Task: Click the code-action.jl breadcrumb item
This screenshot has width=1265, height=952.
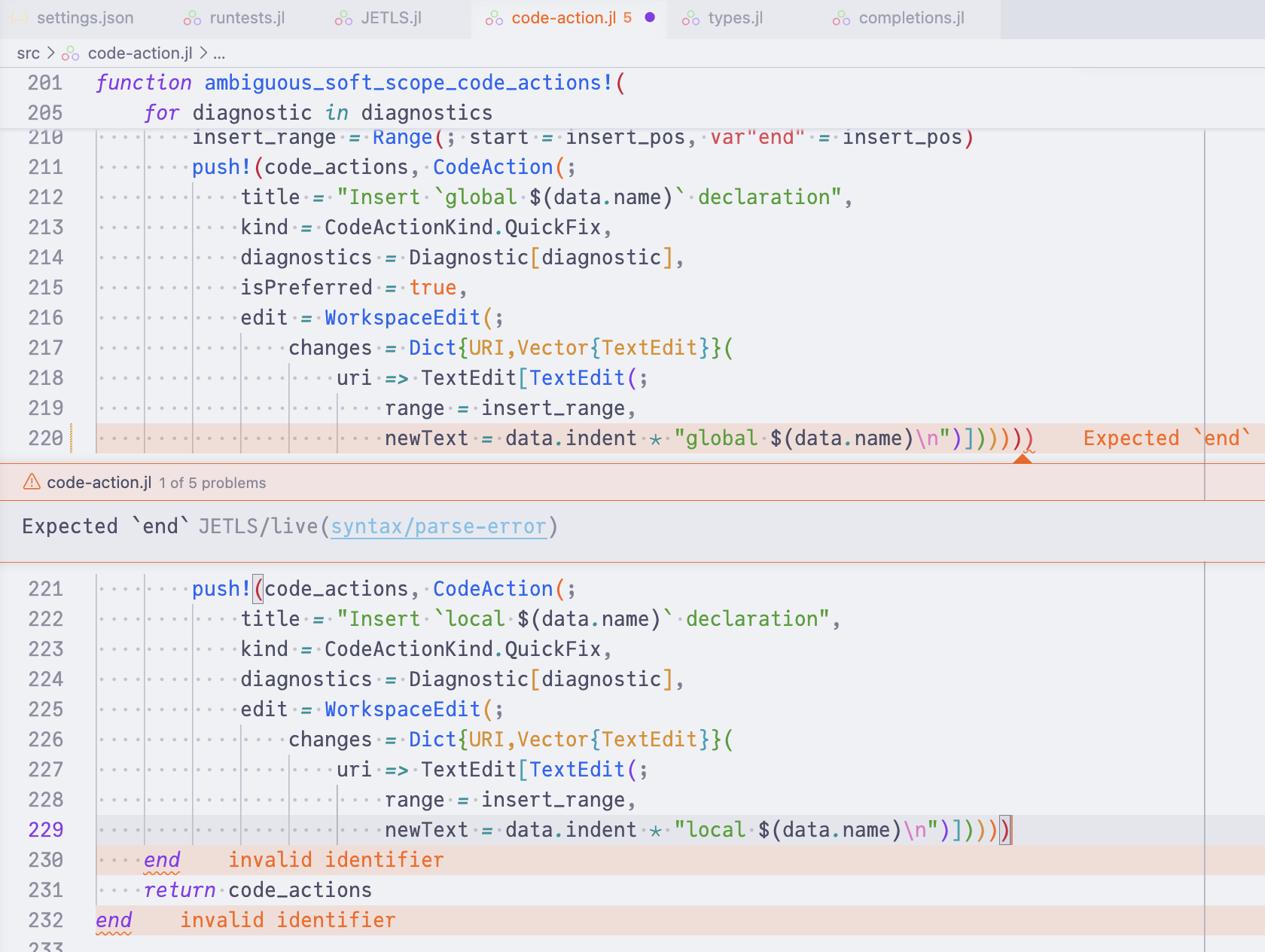Action: pos(140,53)
